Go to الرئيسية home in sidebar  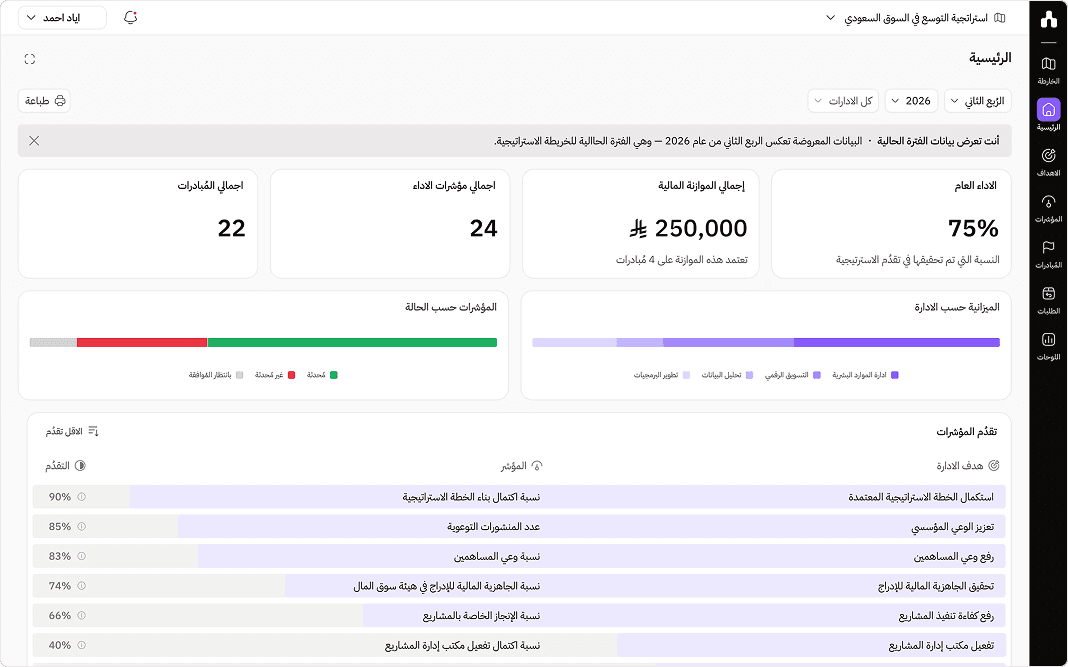click(x=1048, y=114)
